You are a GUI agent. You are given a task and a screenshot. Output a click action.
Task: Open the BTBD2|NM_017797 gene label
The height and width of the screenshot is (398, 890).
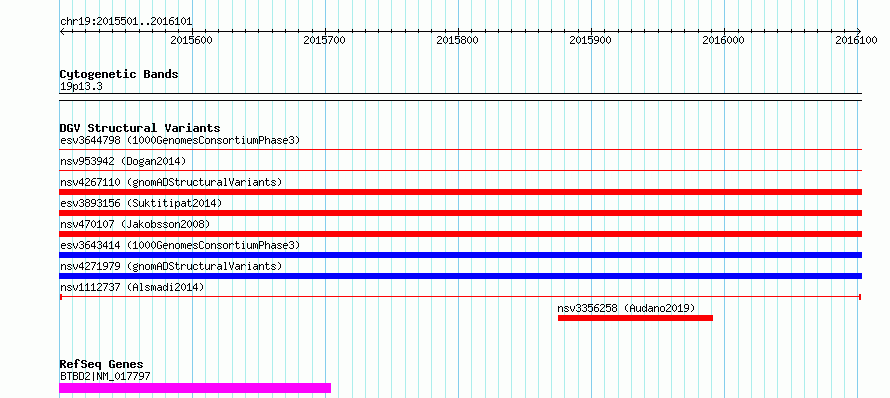(x=106, y=376)
